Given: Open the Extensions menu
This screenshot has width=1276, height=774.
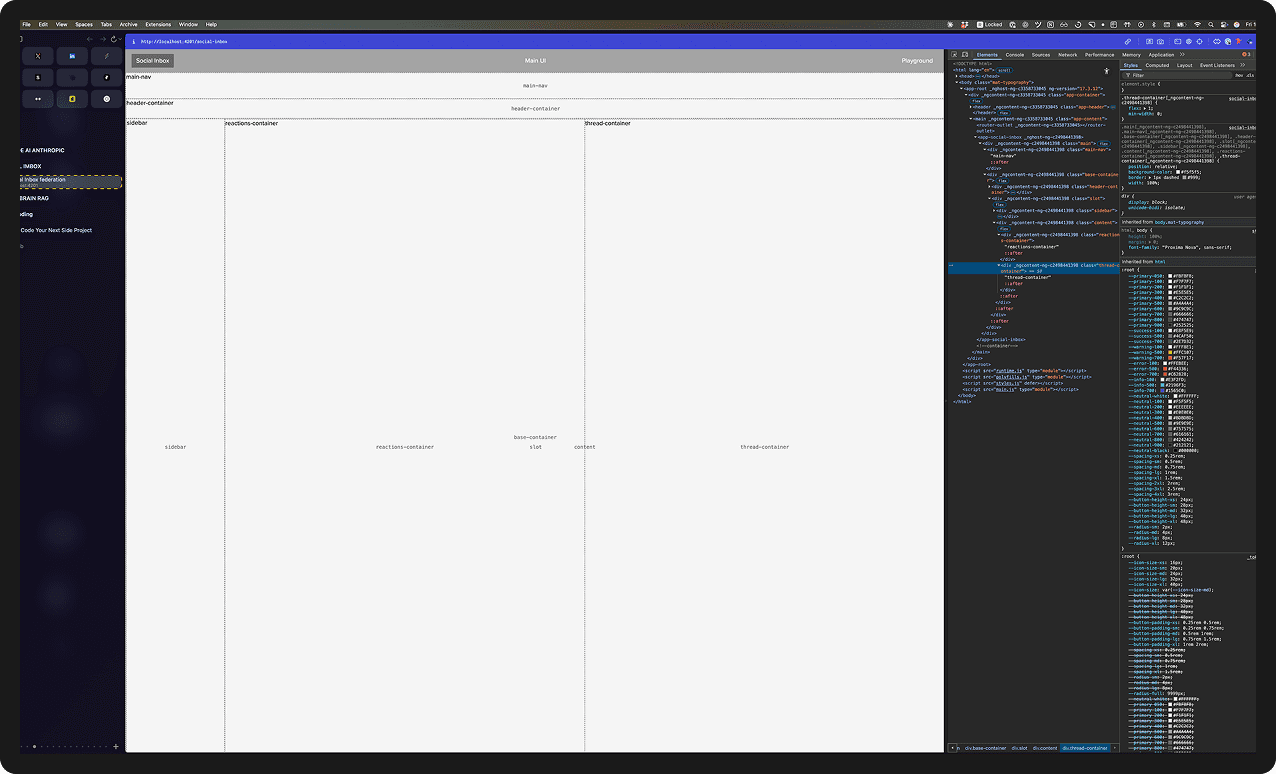Looking at the screenshot, I should coord(158,24).
